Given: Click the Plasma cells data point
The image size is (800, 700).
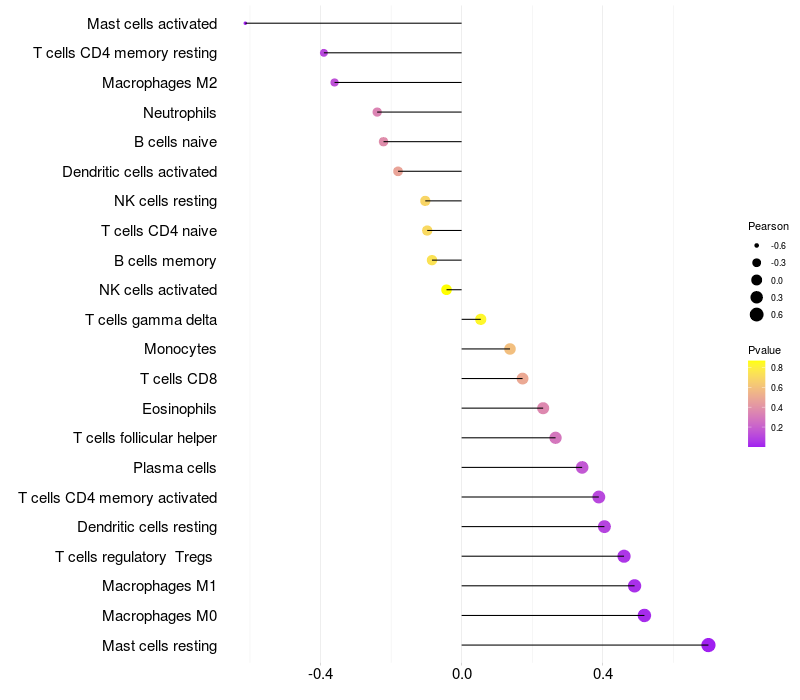Looking at the screenshot, I should [582, 467].
